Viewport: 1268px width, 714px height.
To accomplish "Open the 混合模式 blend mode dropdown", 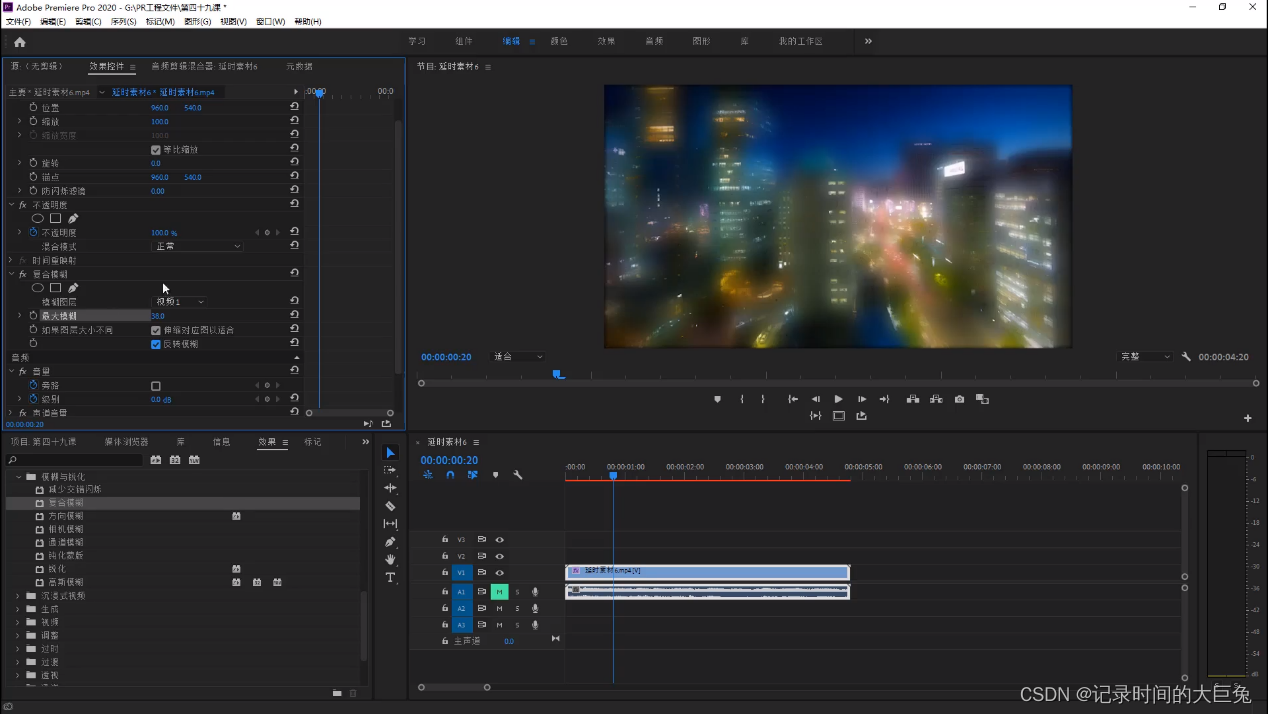I will click(197, 246).
